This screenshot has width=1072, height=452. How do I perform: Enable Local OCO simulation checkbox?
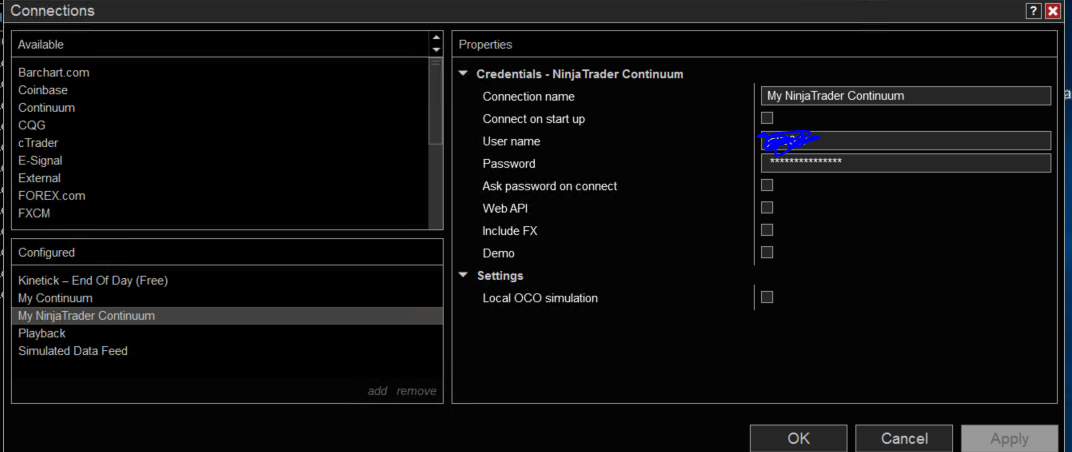(x=767, y=297)
